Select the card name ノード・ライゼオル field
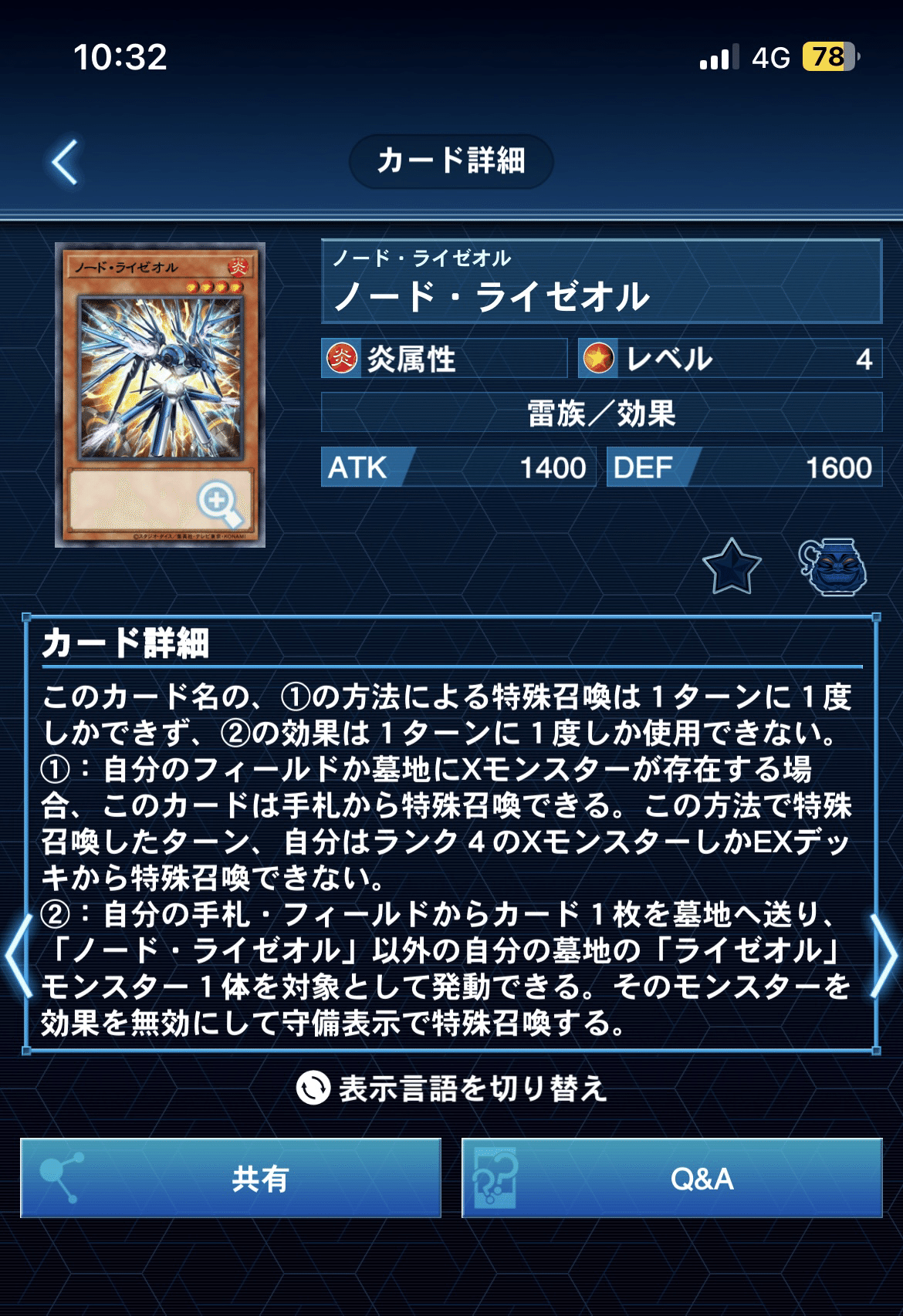903x1316 pixels. click(x=601, y=282)
